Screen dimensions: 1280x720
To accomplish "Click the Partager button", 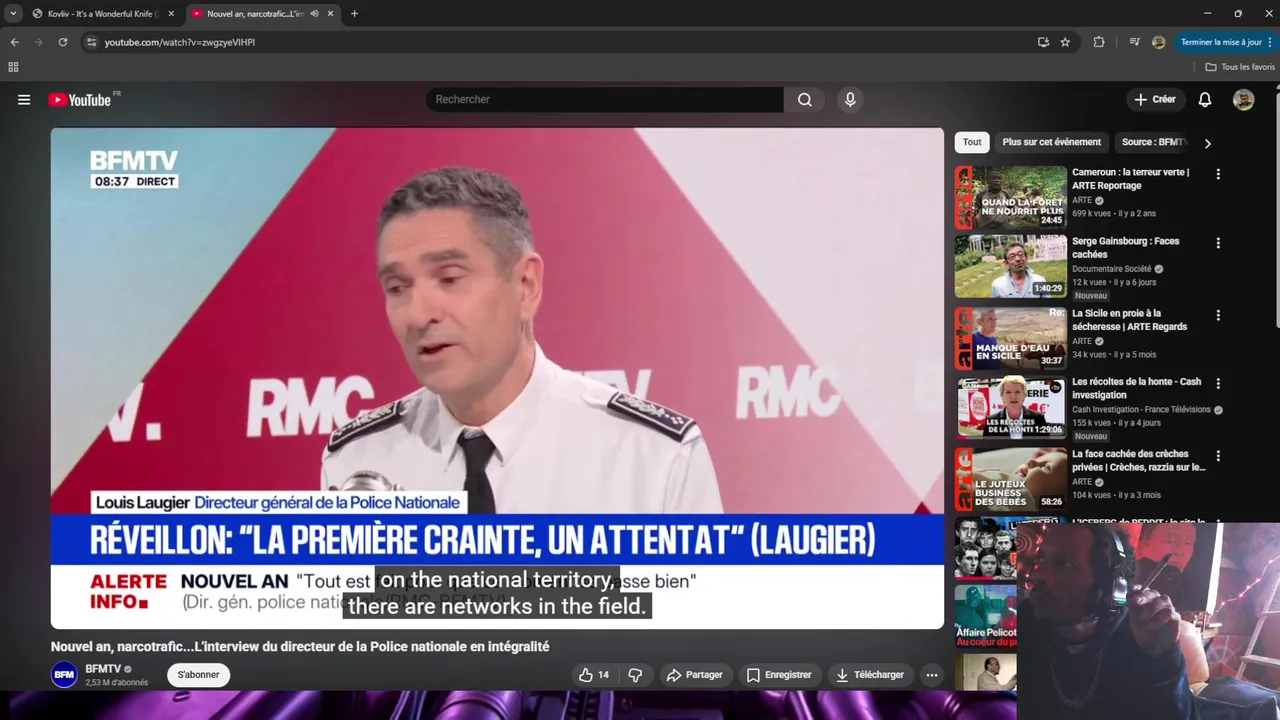I will pyautogui.click(x=694, y=675).
